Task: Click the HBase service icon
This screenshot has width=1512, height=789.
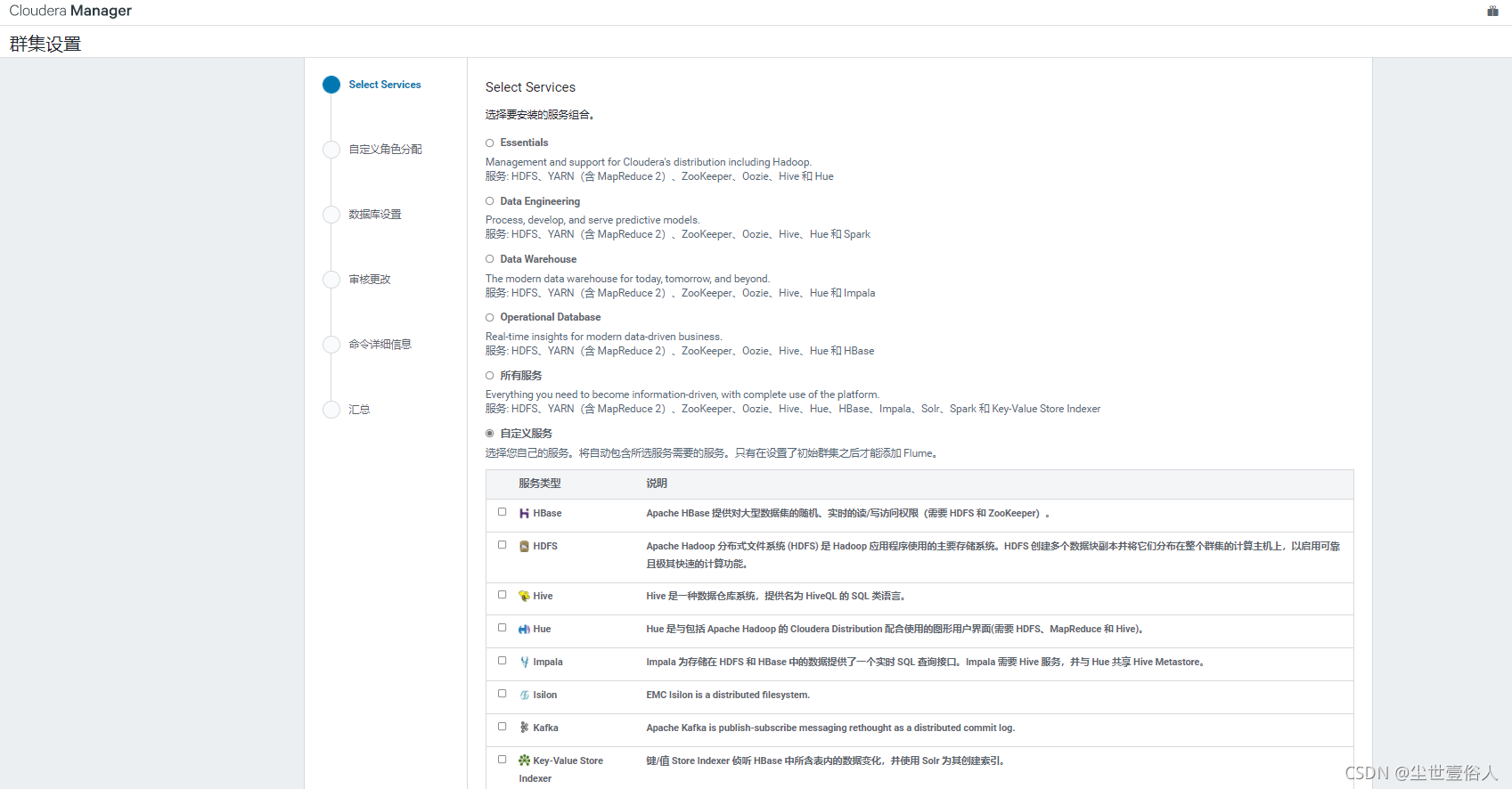Action: tap(524, 514)
